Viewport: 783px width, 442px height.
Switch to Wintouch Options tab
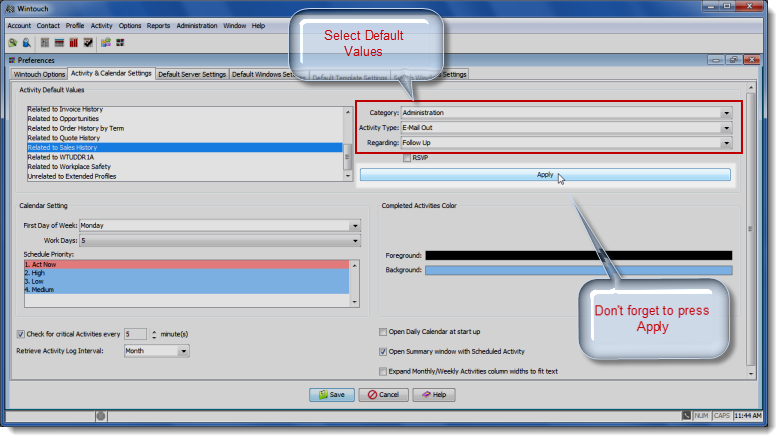click(x=39, y=74)
